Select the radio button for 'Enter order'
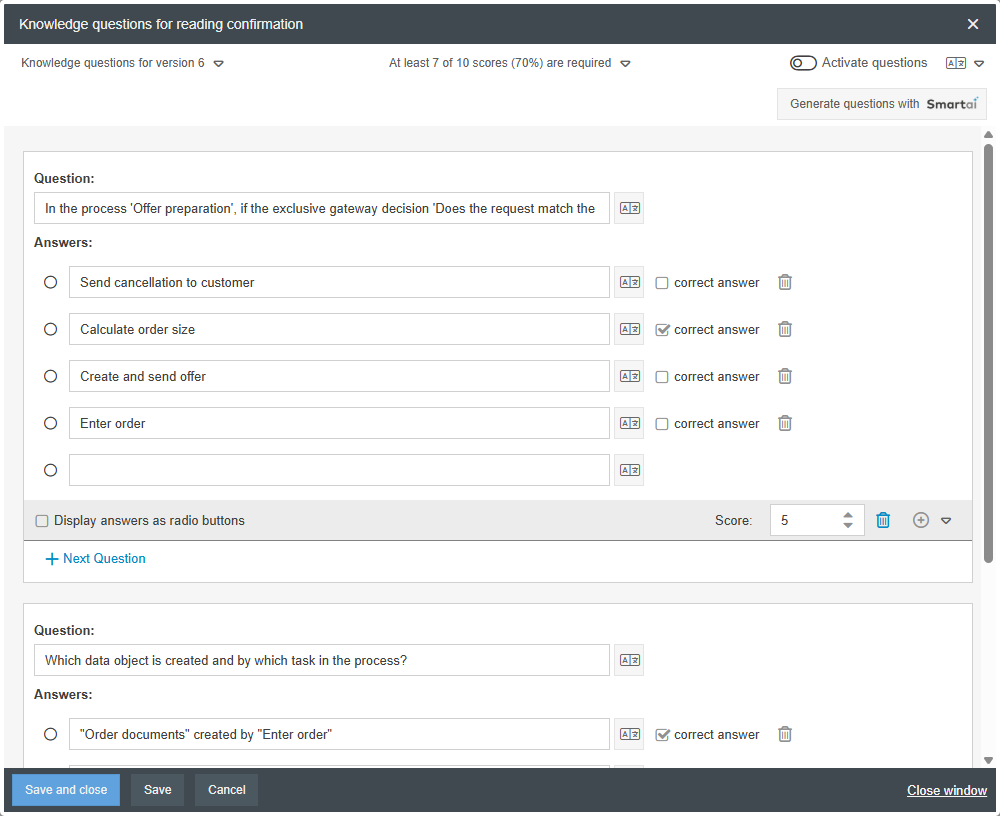Viewport: 1000px width, 816px height. pyautogui.click(x=50, y=423)
